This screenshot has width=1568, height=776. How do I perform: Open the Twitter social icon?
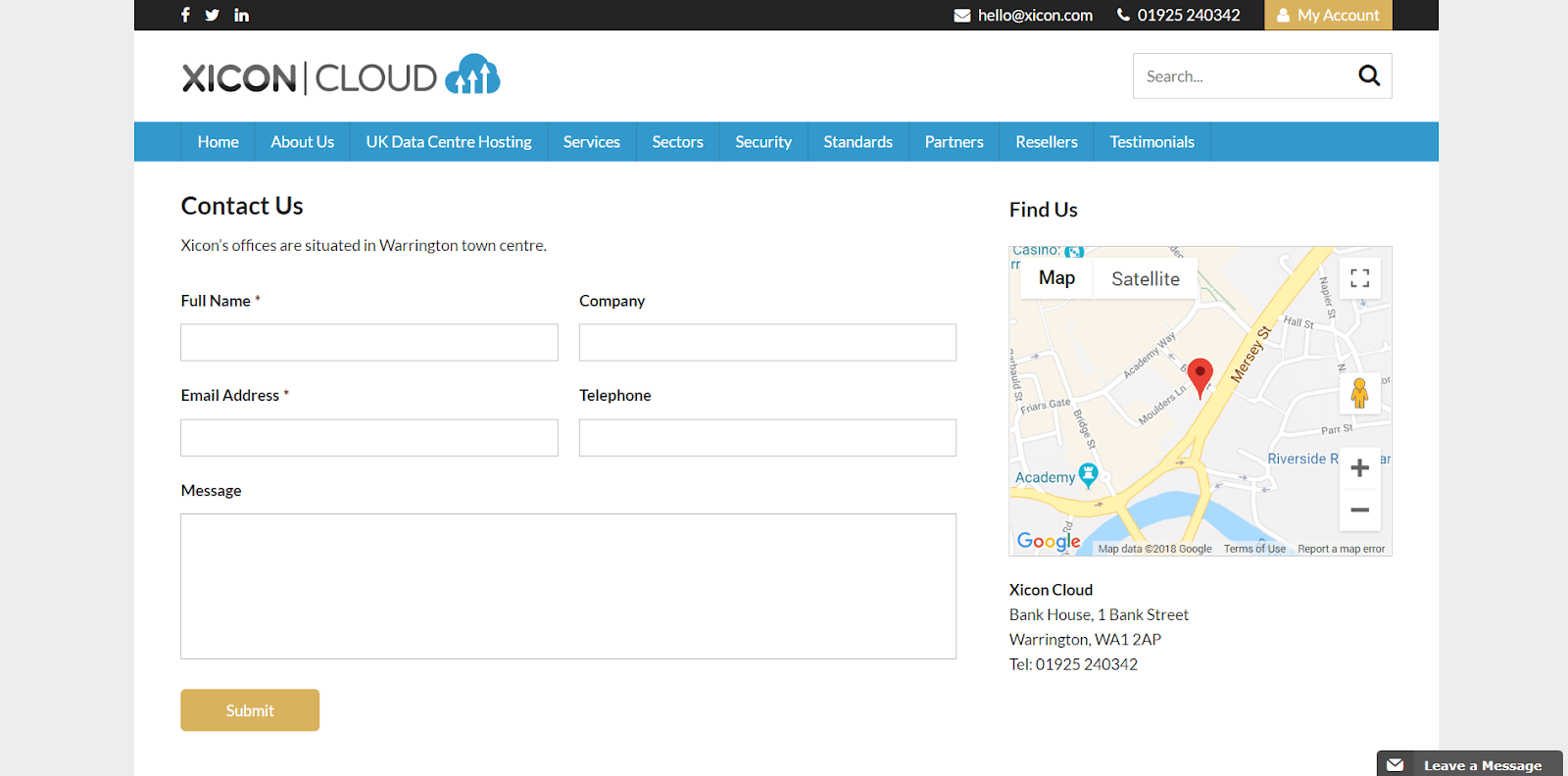coord(213,15)
